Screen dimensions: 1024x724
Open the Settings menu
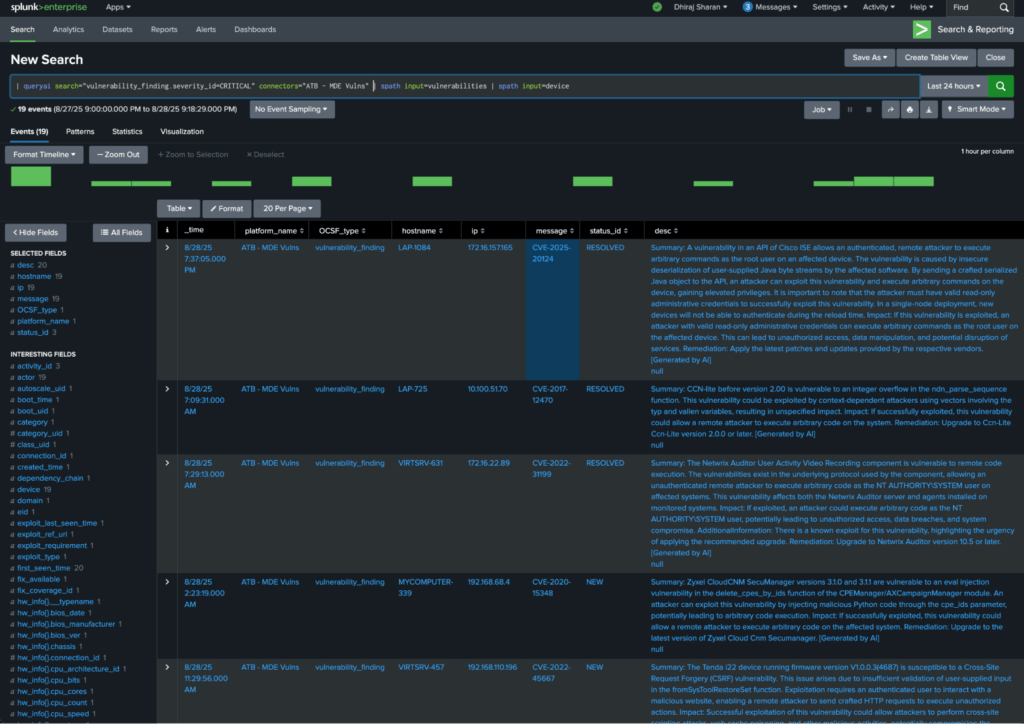(829, 7)
